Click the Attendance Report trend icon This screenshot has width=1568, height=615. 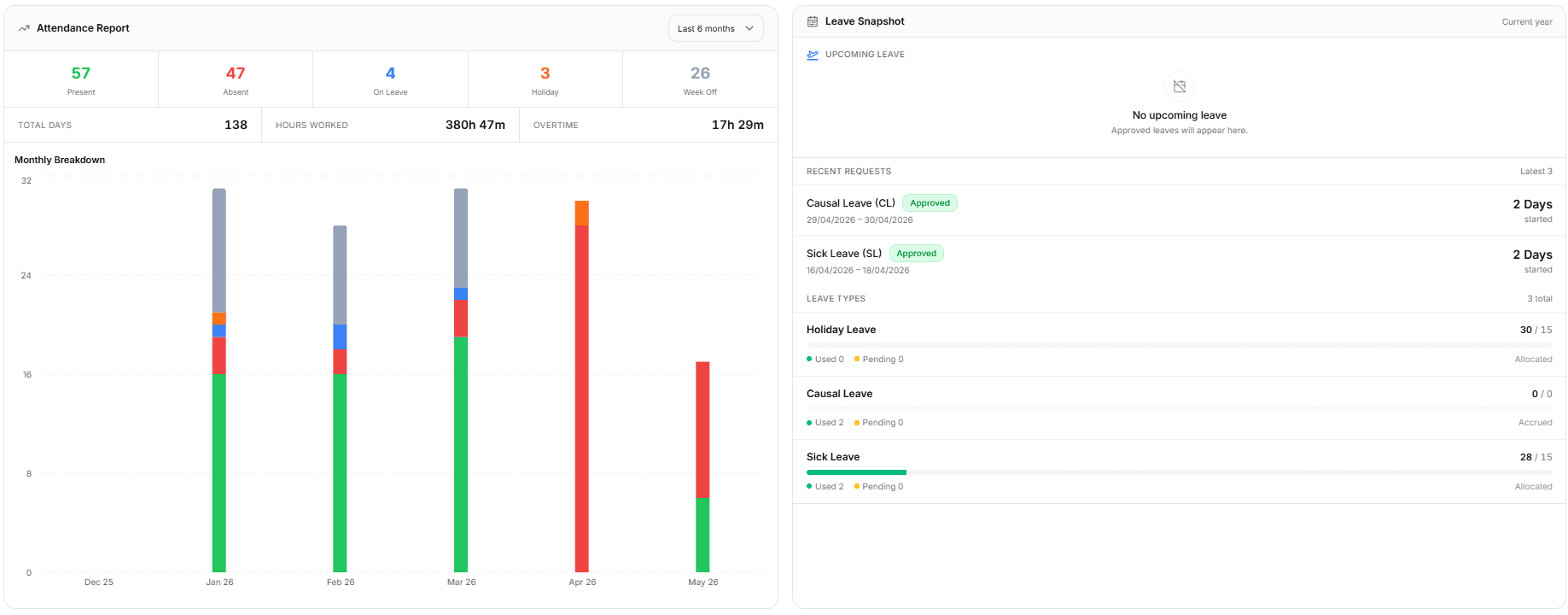[24, 28]
